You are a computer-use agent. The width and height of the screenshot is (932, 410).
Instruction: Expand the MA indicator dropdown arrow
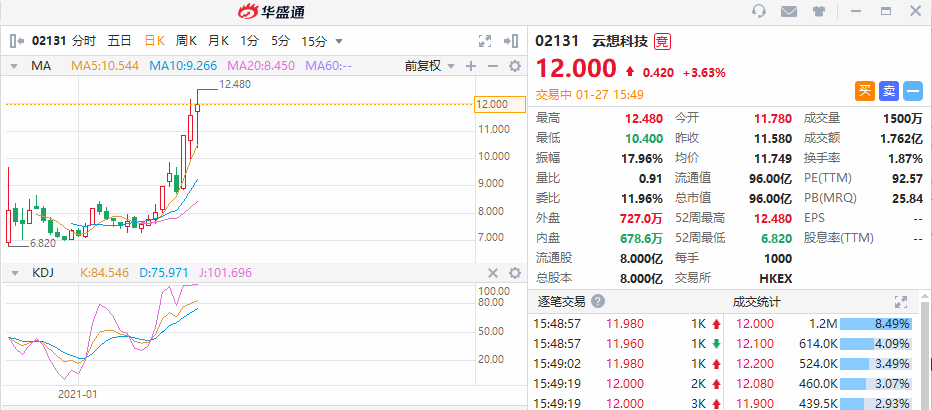click(x=14, y=66)
